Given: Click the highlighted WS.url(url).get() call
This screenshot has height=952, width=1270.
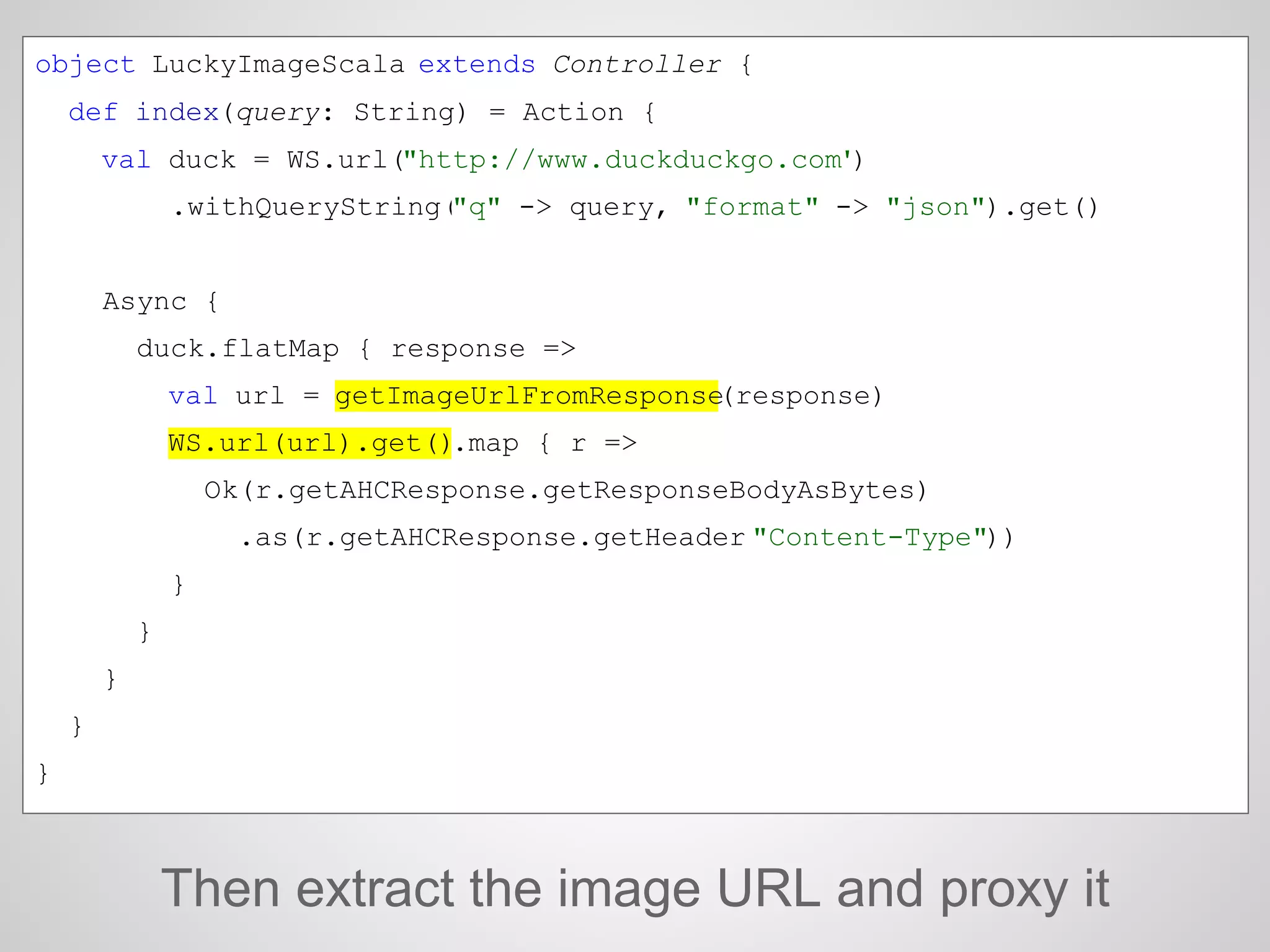Looking at the screenshot, I should [x=309, y=444].
